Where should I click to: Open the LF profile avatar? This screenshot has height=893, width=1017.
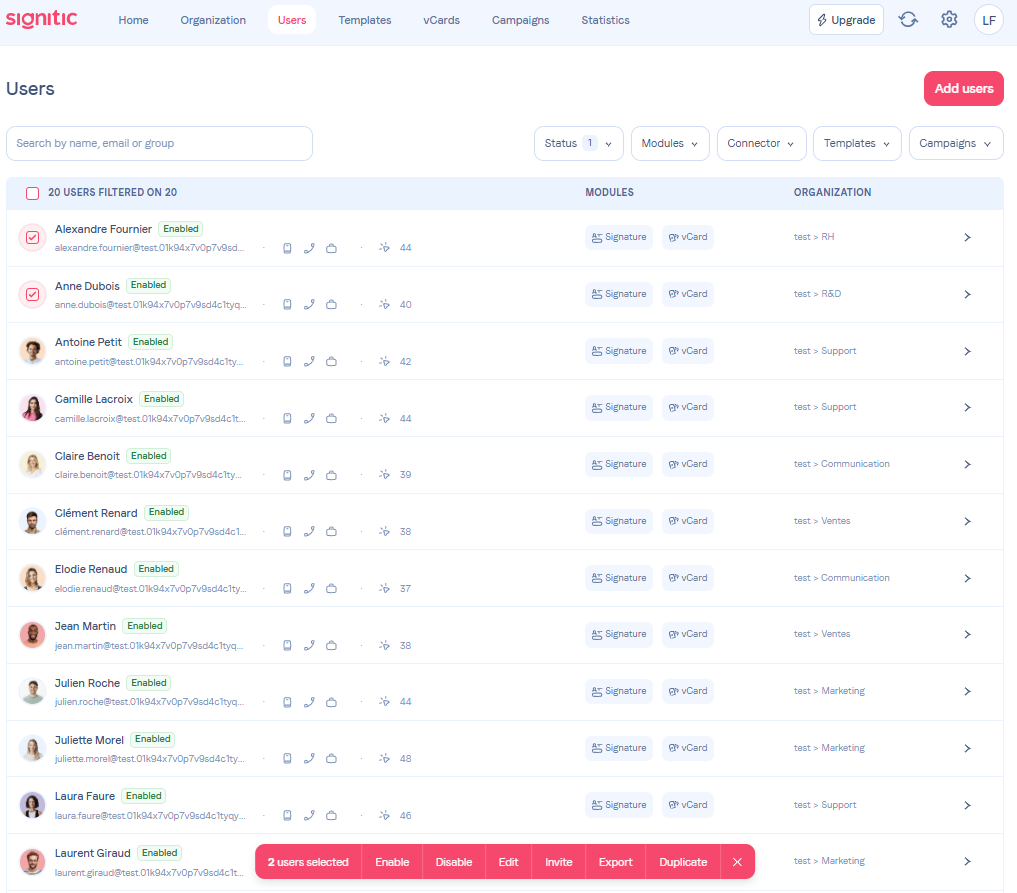click(x=988, y=20)
